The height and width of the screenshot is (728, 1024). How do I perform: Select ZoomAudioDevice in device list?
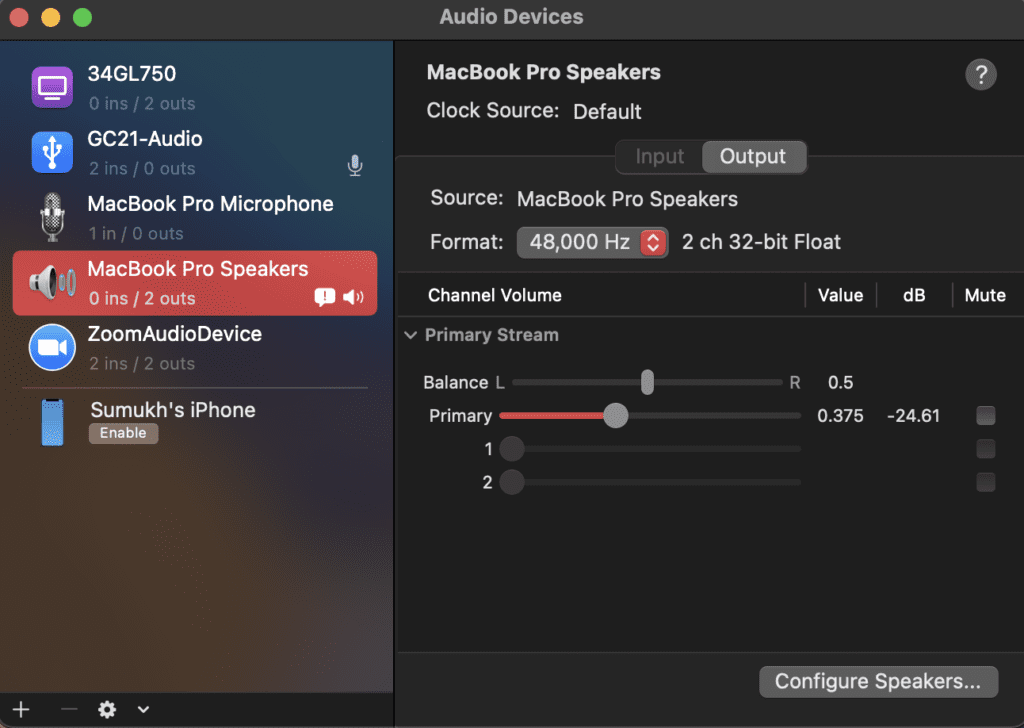(195, 347)
